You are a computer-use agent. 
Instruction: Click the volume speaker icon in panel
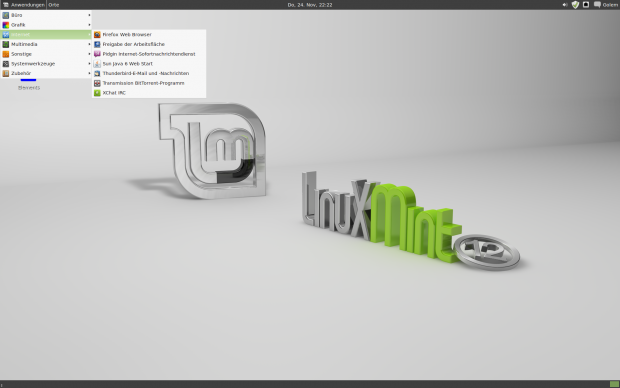click(565, 5)
